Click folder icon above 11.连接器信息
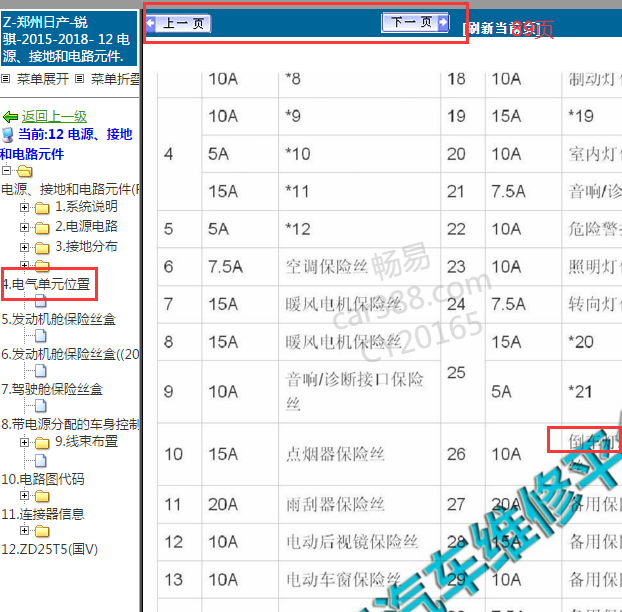This screenshot has height=612, width=622. click(x=42, y=496)
